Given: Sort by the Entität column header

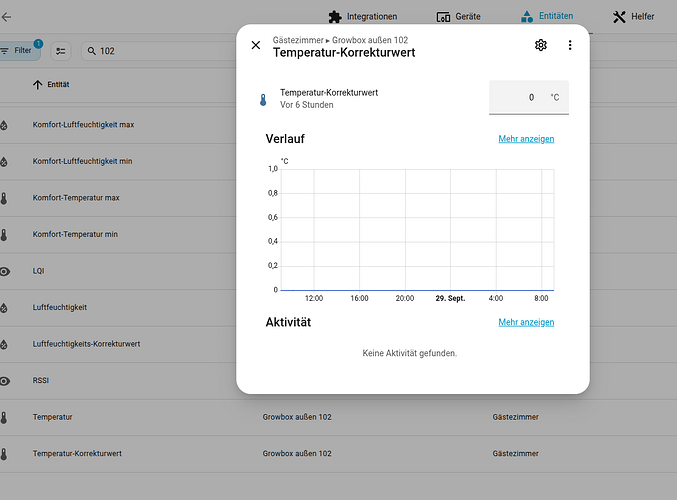Looking at the screenshot, I should 58,85.
